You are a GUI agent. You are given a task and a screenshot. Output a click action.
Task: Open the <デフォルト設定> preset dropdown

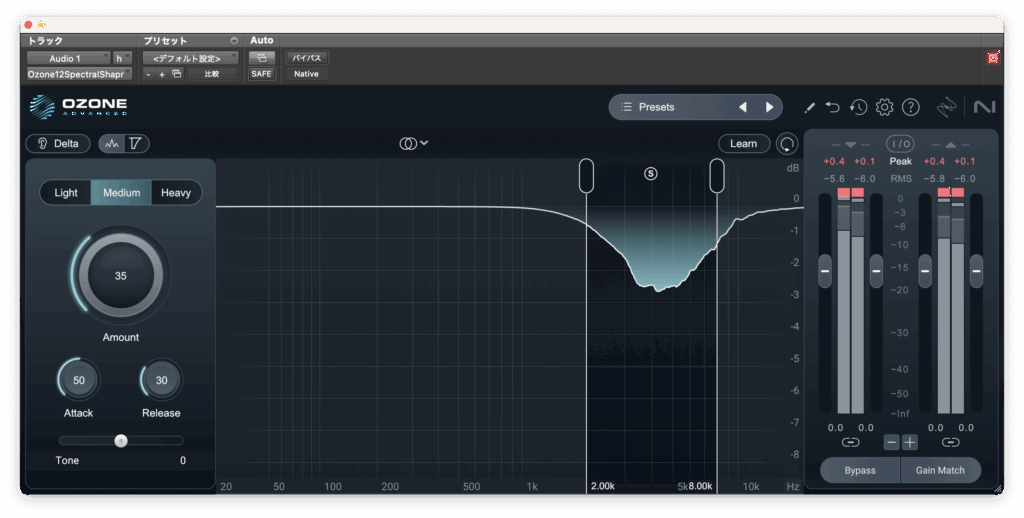click(190, 59)
